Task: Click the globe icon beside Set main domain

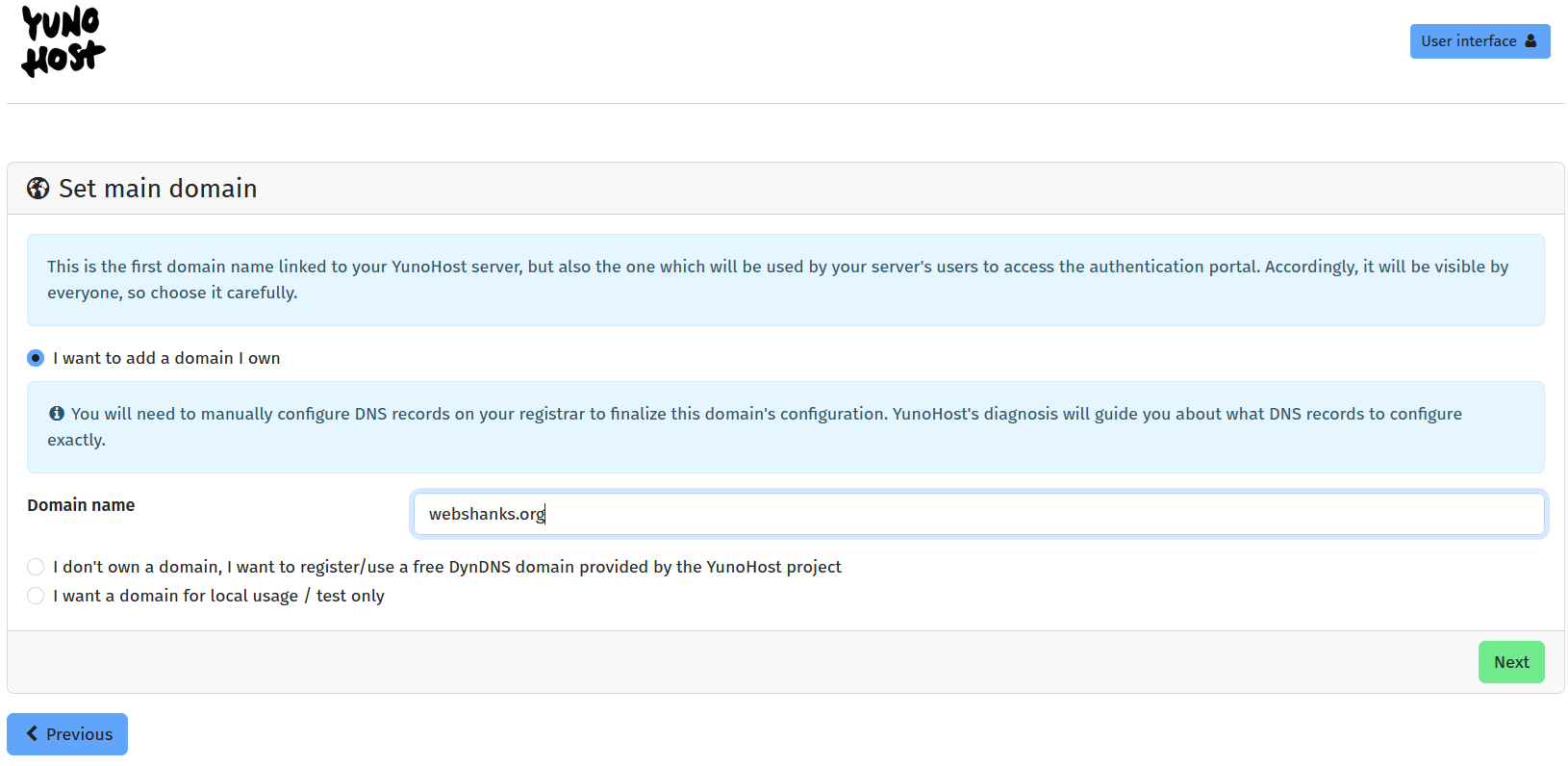Action: point(38,189)
